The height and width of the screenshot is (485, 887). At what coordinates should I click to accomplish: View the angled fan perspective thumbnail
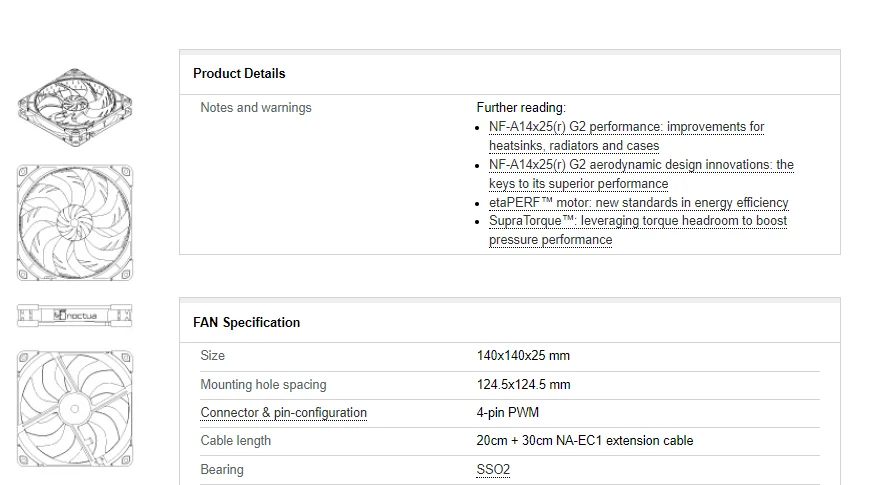click(x=75, y=108)
